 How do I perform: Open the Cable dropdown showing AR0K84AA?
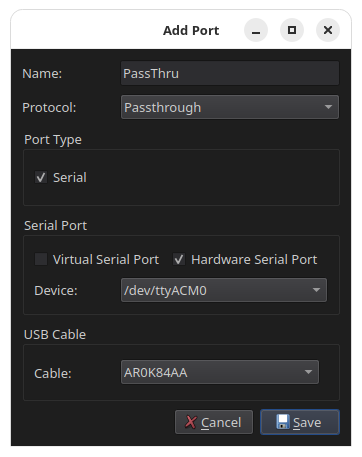point(220,372)
